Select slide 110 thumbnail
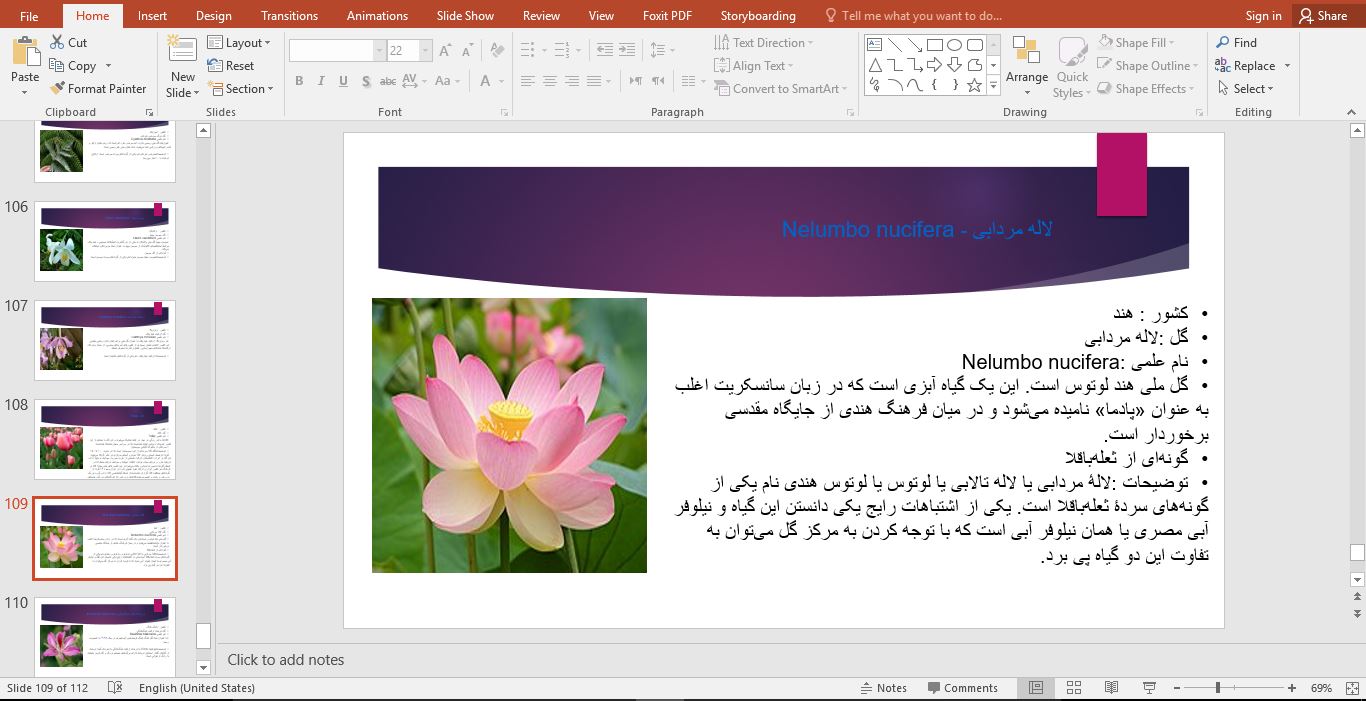 105,637
